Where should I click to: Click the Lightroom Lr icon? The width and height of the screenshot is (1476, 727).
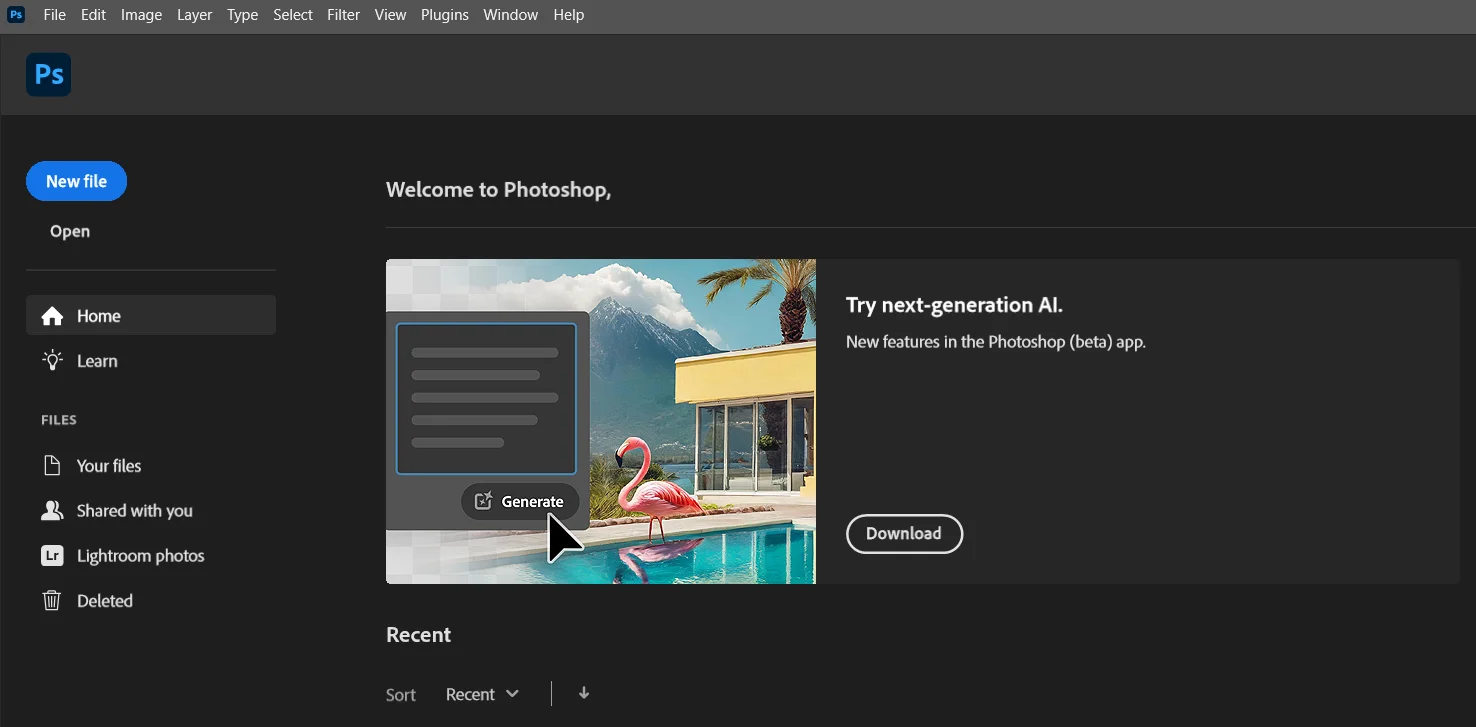[52, 556]
